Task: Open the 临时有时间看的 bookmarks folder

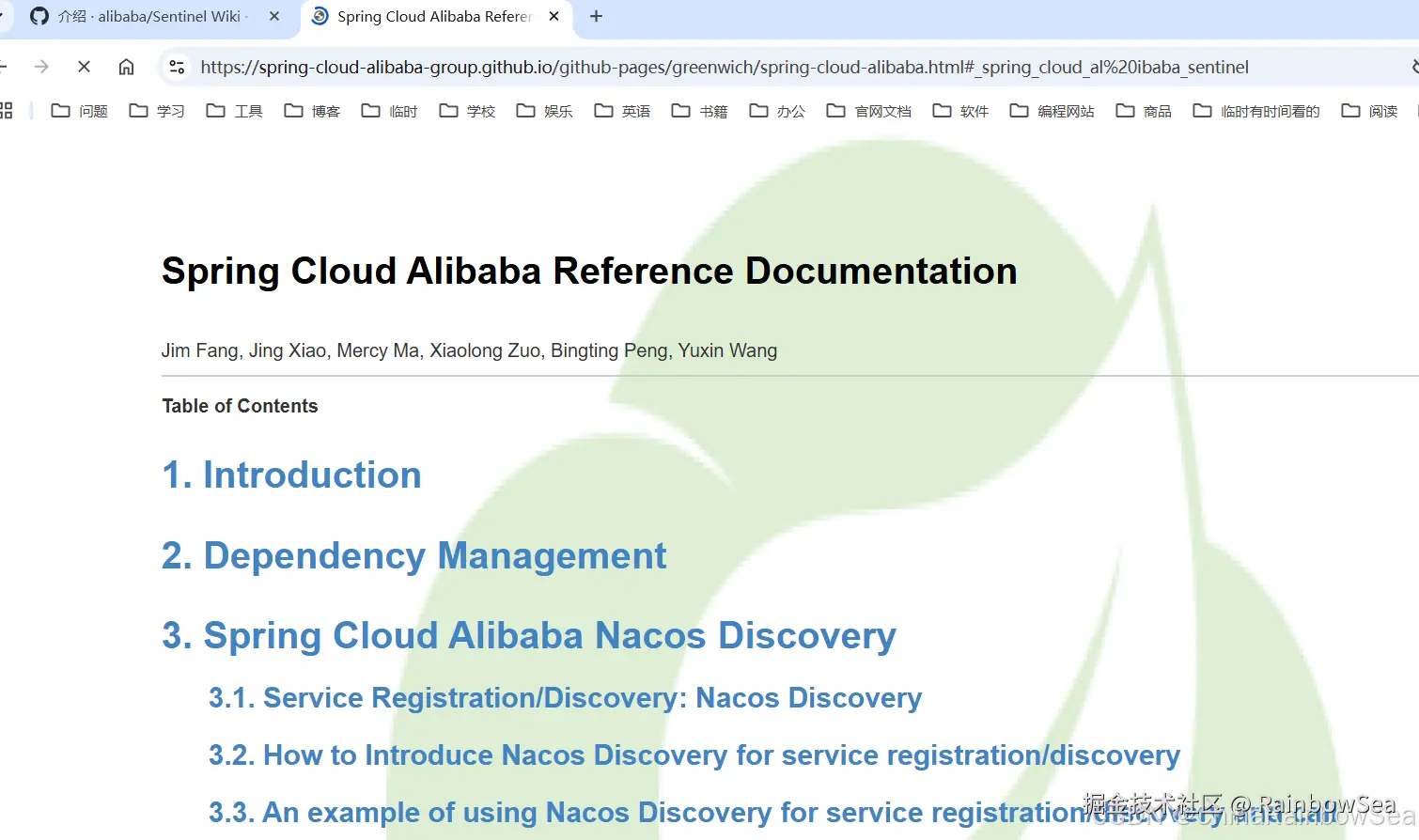Action: (x=1256, y=111)
